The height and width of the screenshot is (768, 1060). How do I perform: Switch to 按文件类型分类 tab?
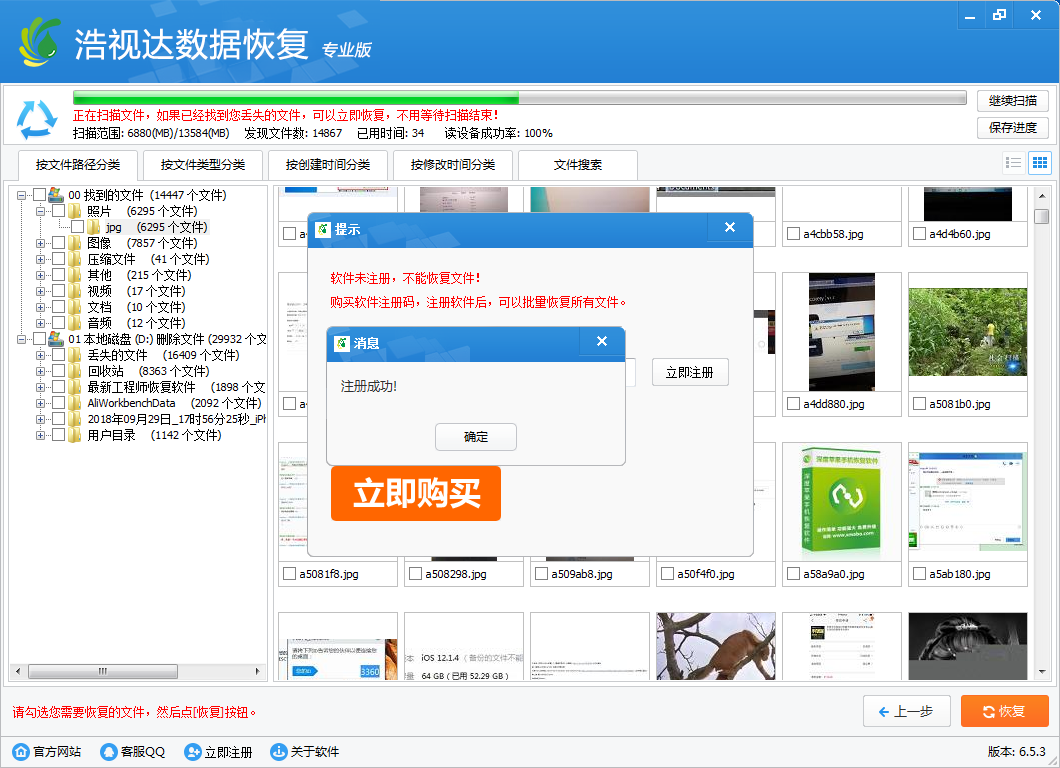point(196,165)
